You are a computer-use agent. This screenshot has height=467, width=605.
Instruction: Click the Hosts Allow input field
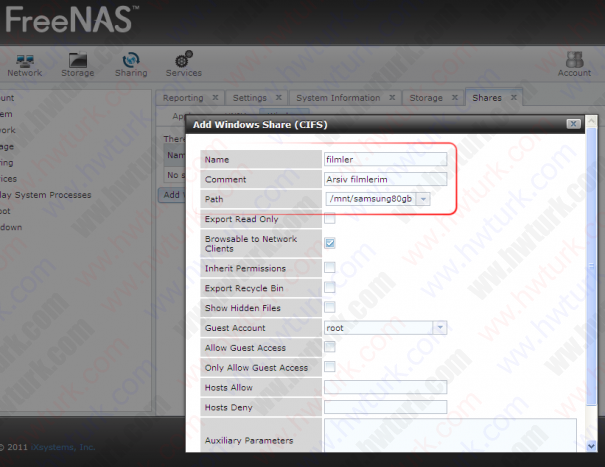pyautogui.click(x=385, y=387)
